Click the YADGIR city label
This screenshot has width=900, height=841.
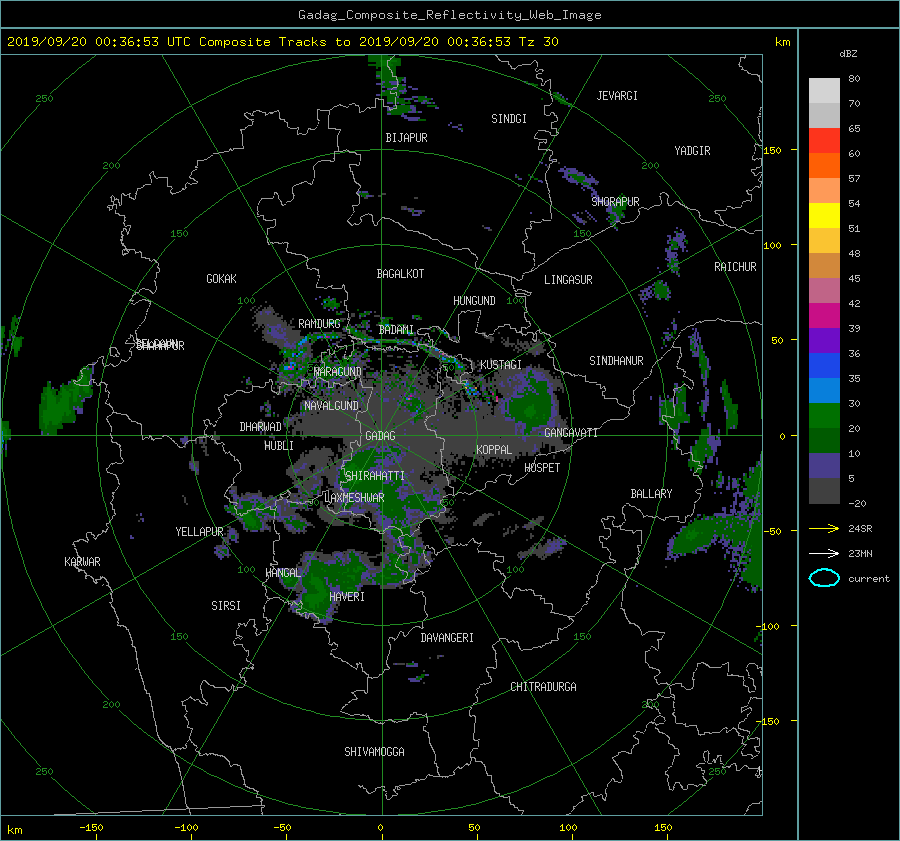point(692,151)
